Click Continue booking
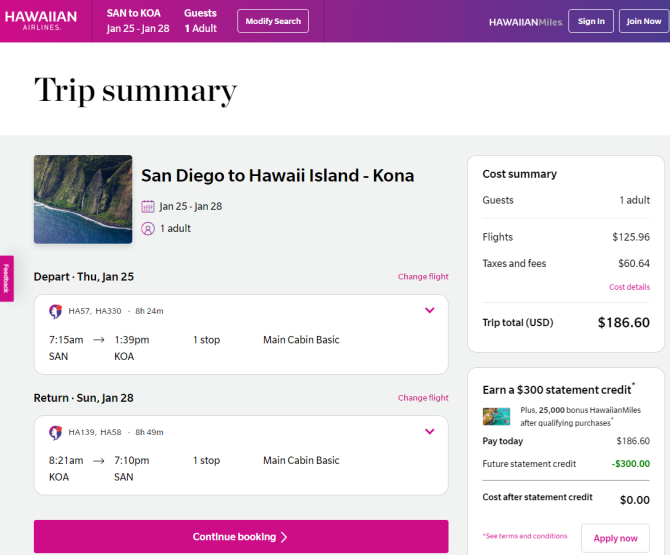The image size is (670, 555). [x=241, y=537]
